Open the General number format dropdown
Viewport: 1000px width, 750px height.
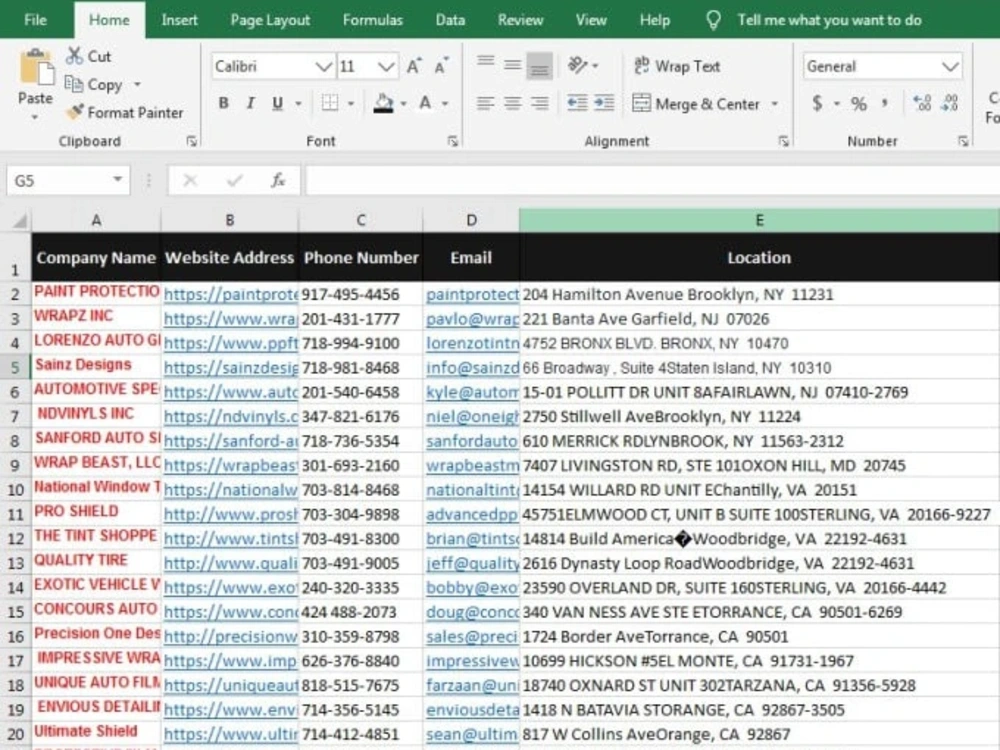pos(950,66)
